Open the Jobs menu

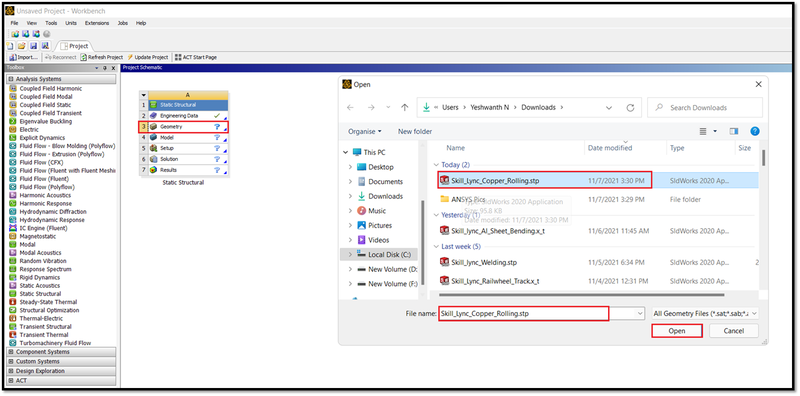click(122, 23)
